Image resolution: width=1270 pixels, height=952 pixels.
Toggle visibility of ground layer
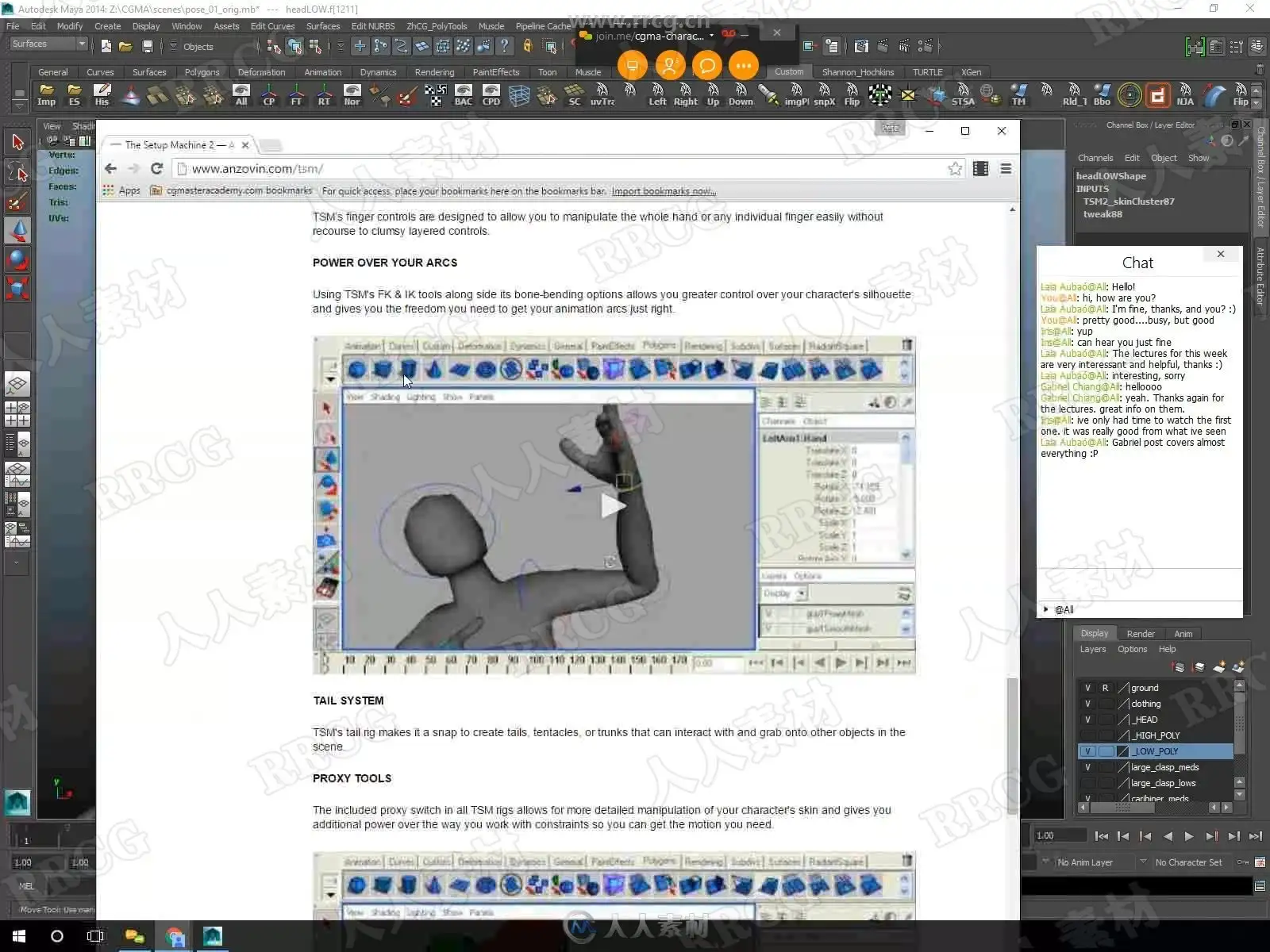(x=1087, y=688)
